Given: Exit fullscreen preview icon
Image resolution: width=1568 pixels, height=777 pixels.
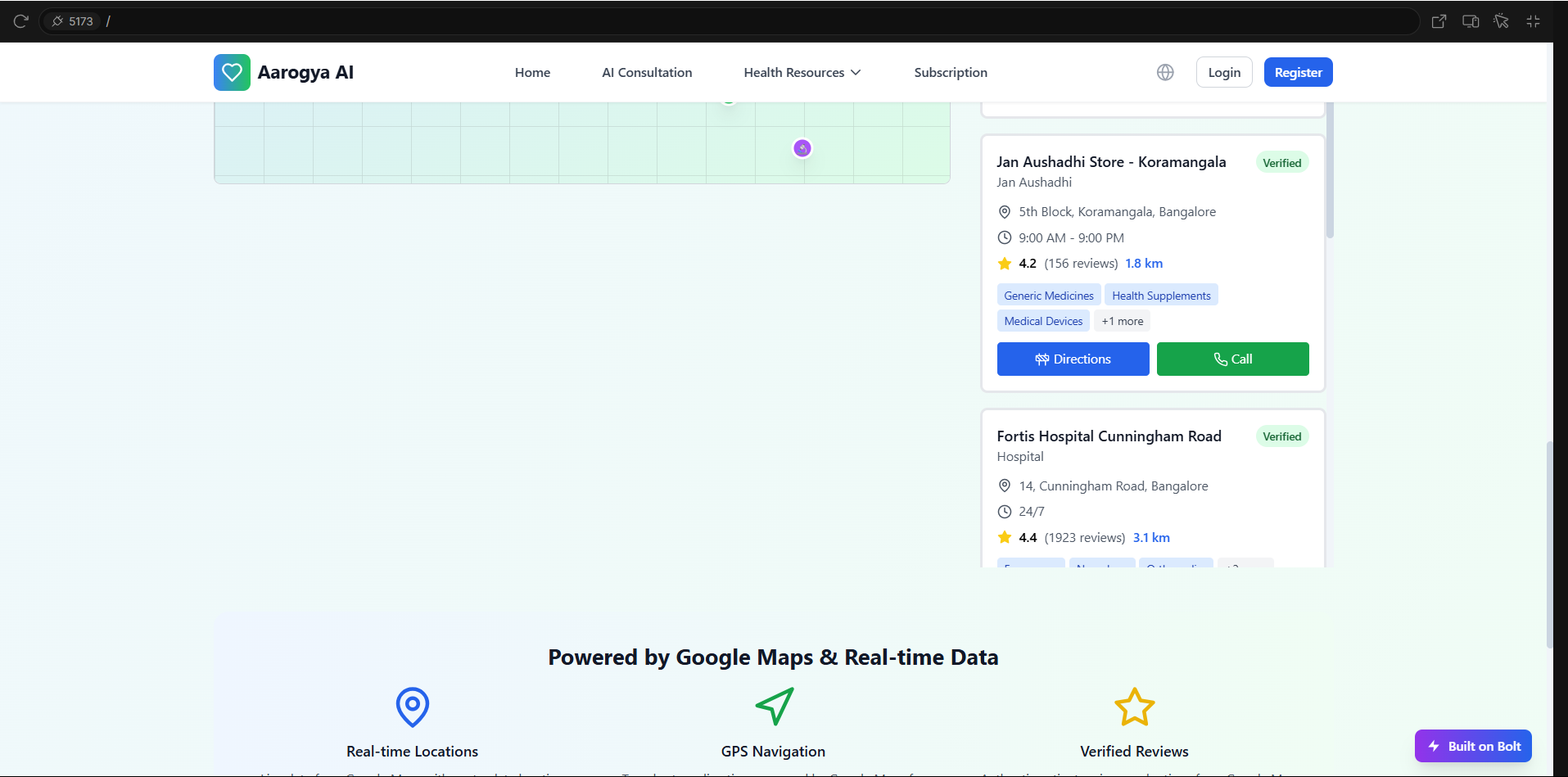Looking at the screenshot, I should tap(1534, 21).
